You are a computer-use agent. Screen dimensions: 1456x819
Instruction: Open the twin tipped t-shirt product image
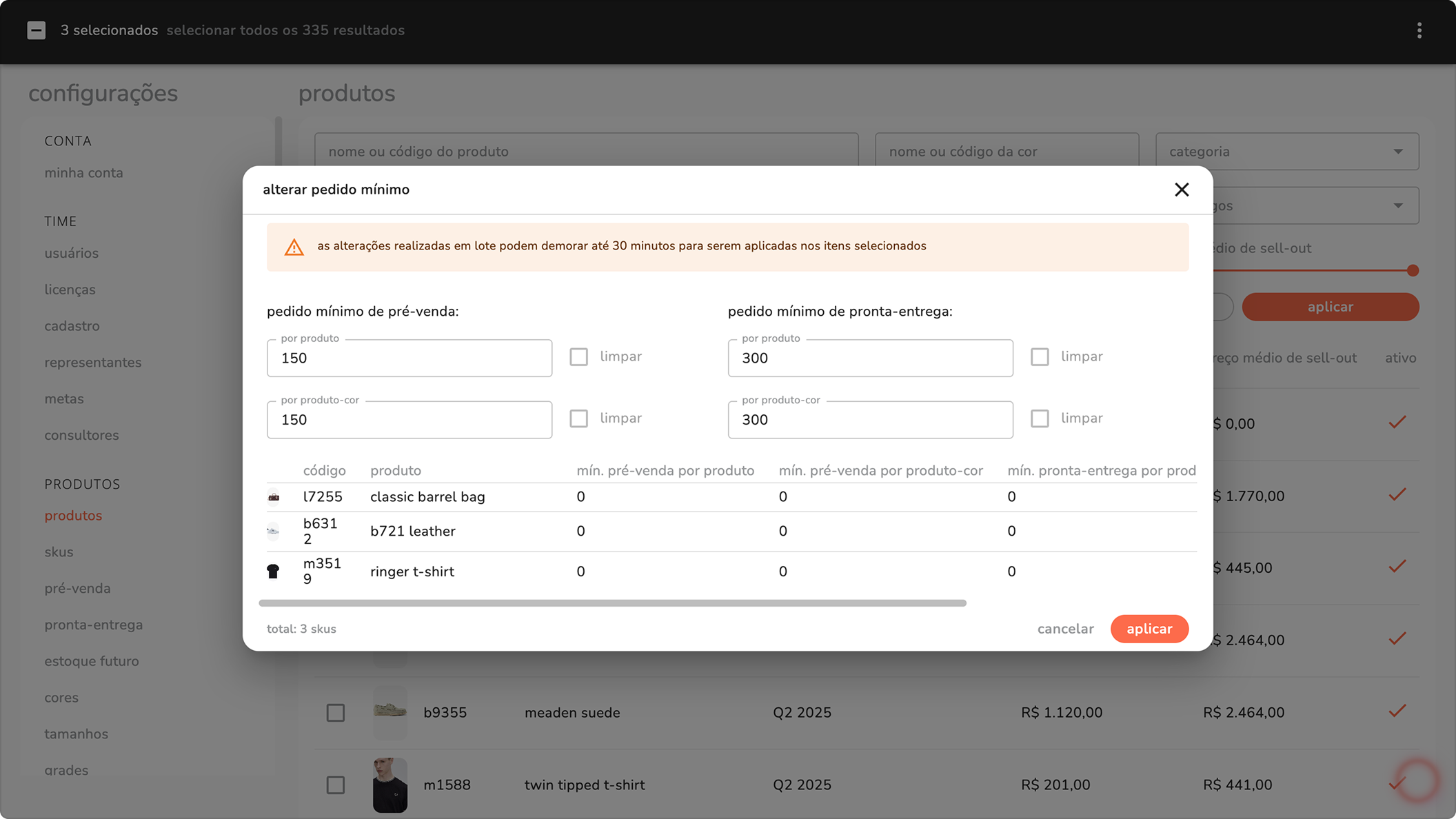coord(390,785)
